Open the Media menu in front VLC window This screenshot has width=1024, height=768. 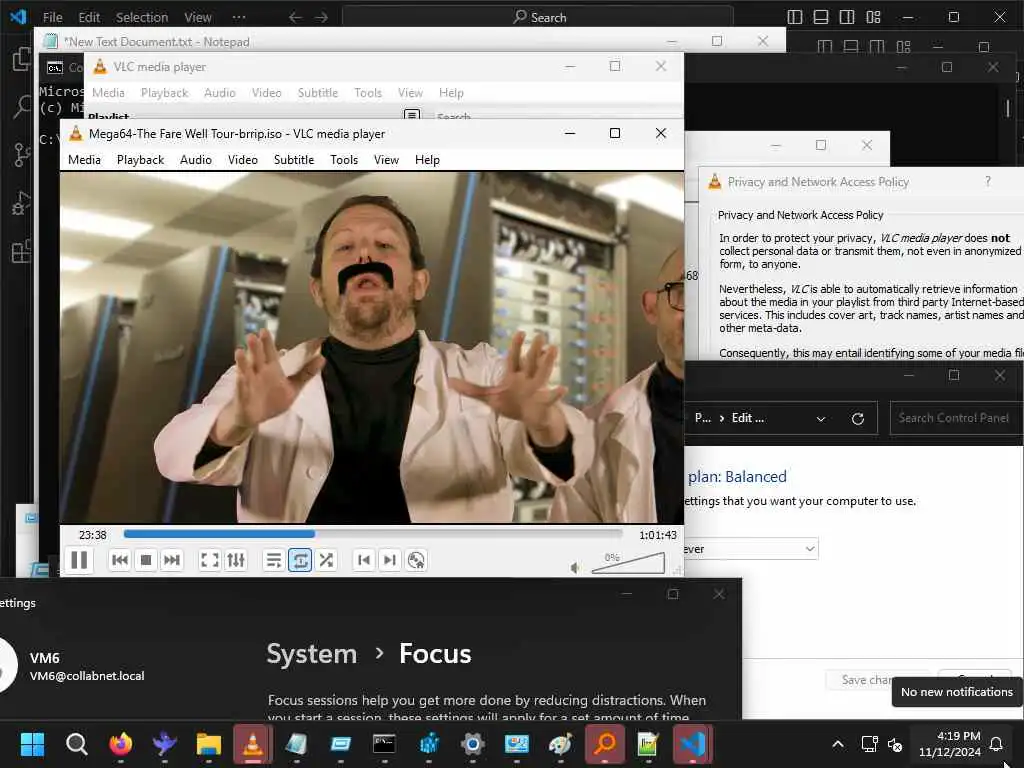[84, 160]
